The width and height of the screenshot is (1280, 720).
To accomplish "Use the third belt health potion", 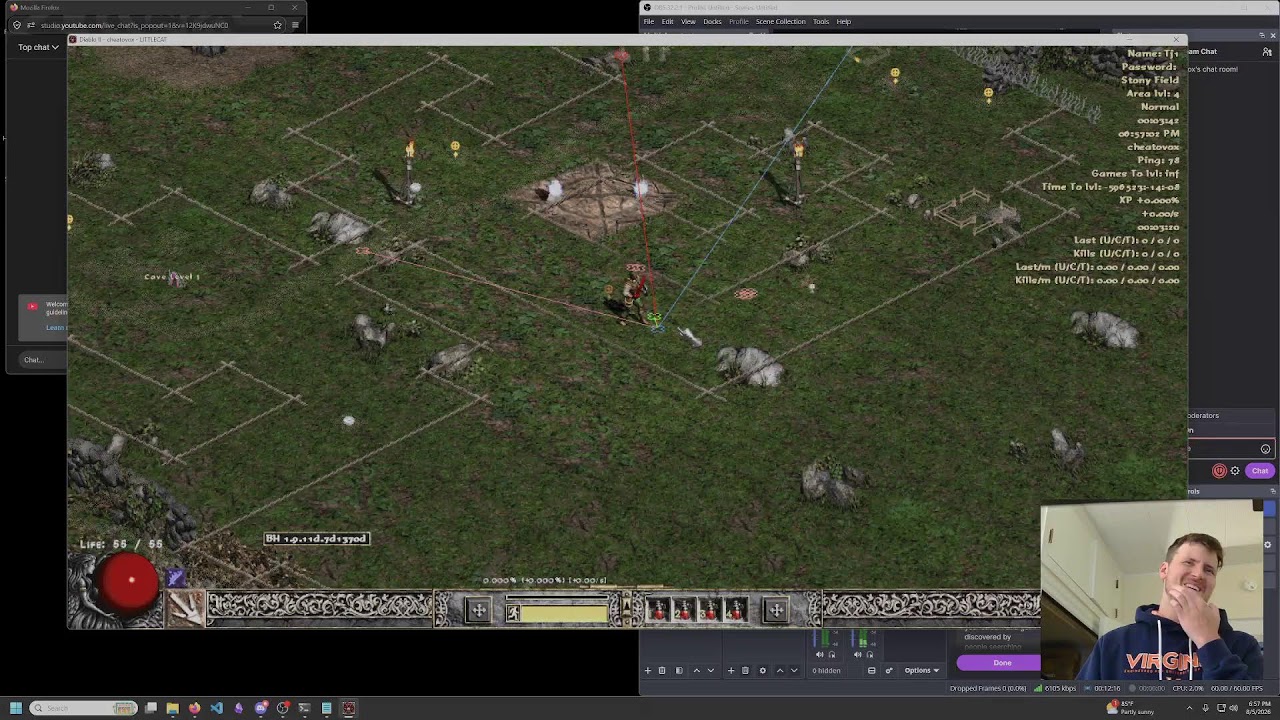I will [x=710, y=610].
